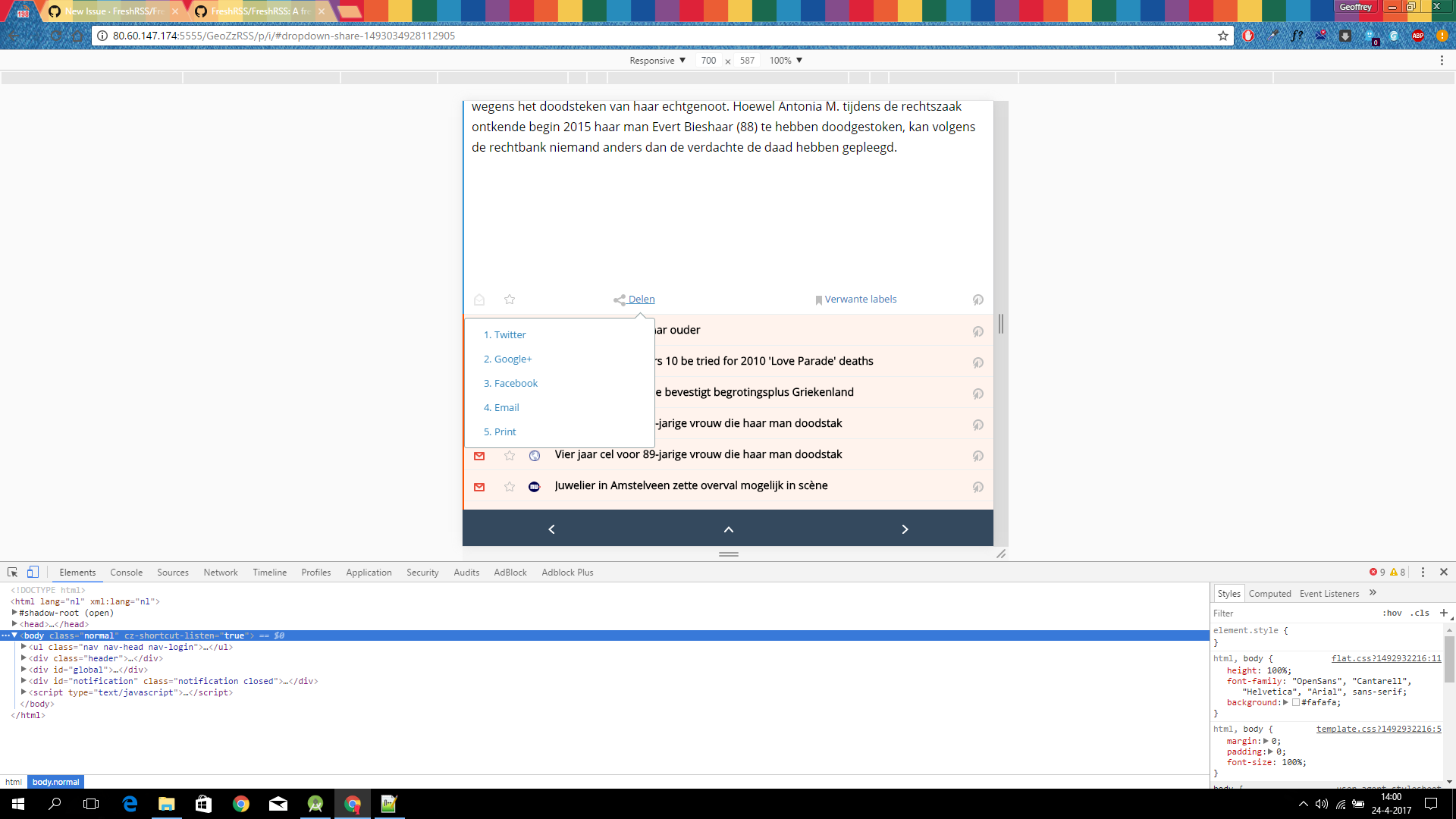The height and width of the screenshot is (819, 1456).
Task: Switch to the Console tab
Action: [126, 573]
